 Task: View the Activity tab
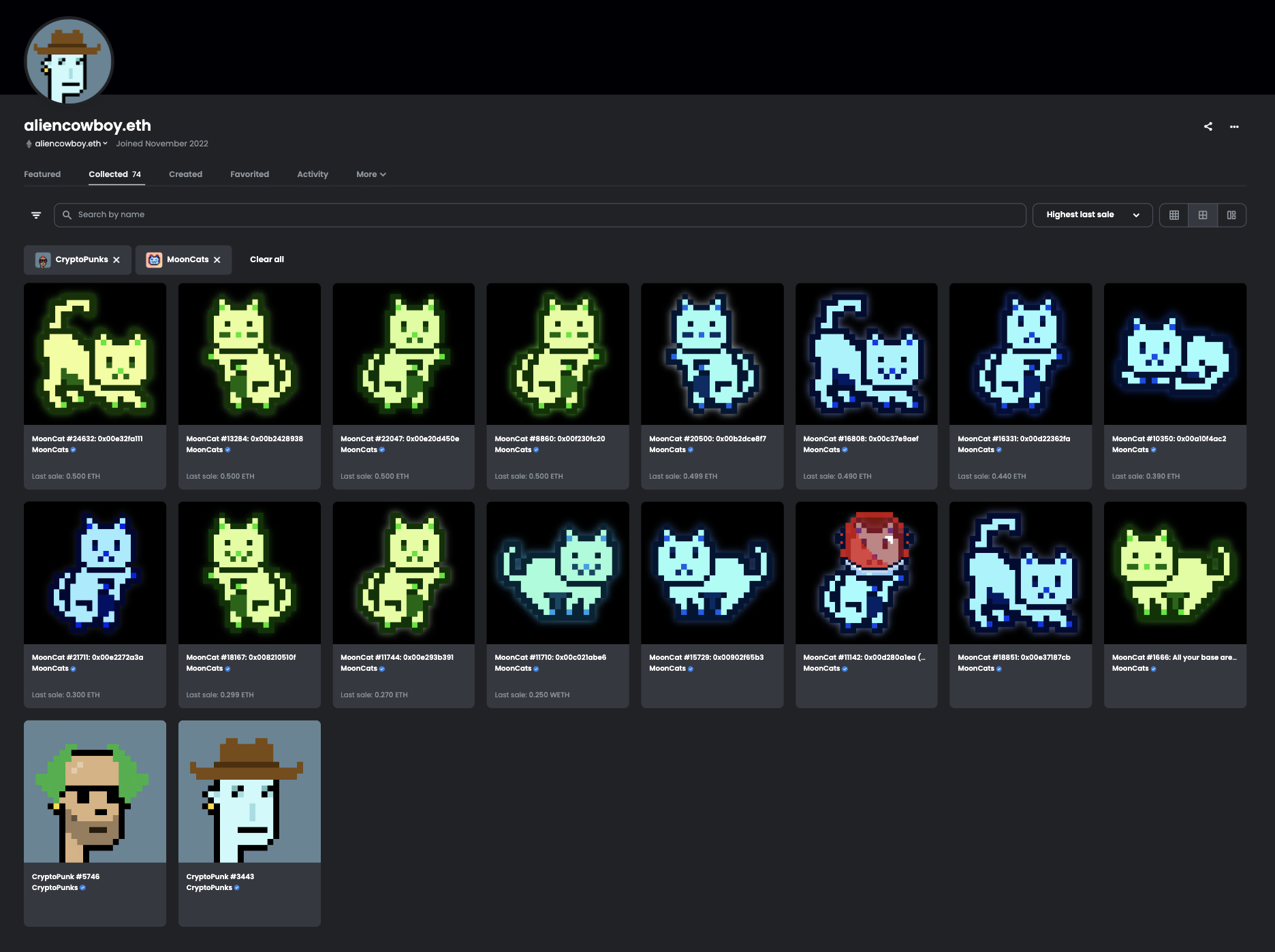313,174
